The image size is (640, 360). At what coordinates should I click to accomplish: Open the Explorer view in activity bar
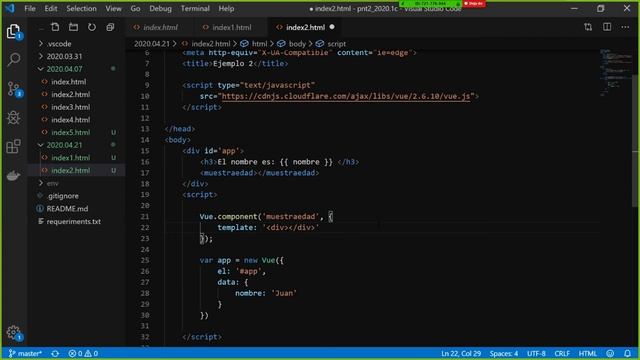[13, 31]
